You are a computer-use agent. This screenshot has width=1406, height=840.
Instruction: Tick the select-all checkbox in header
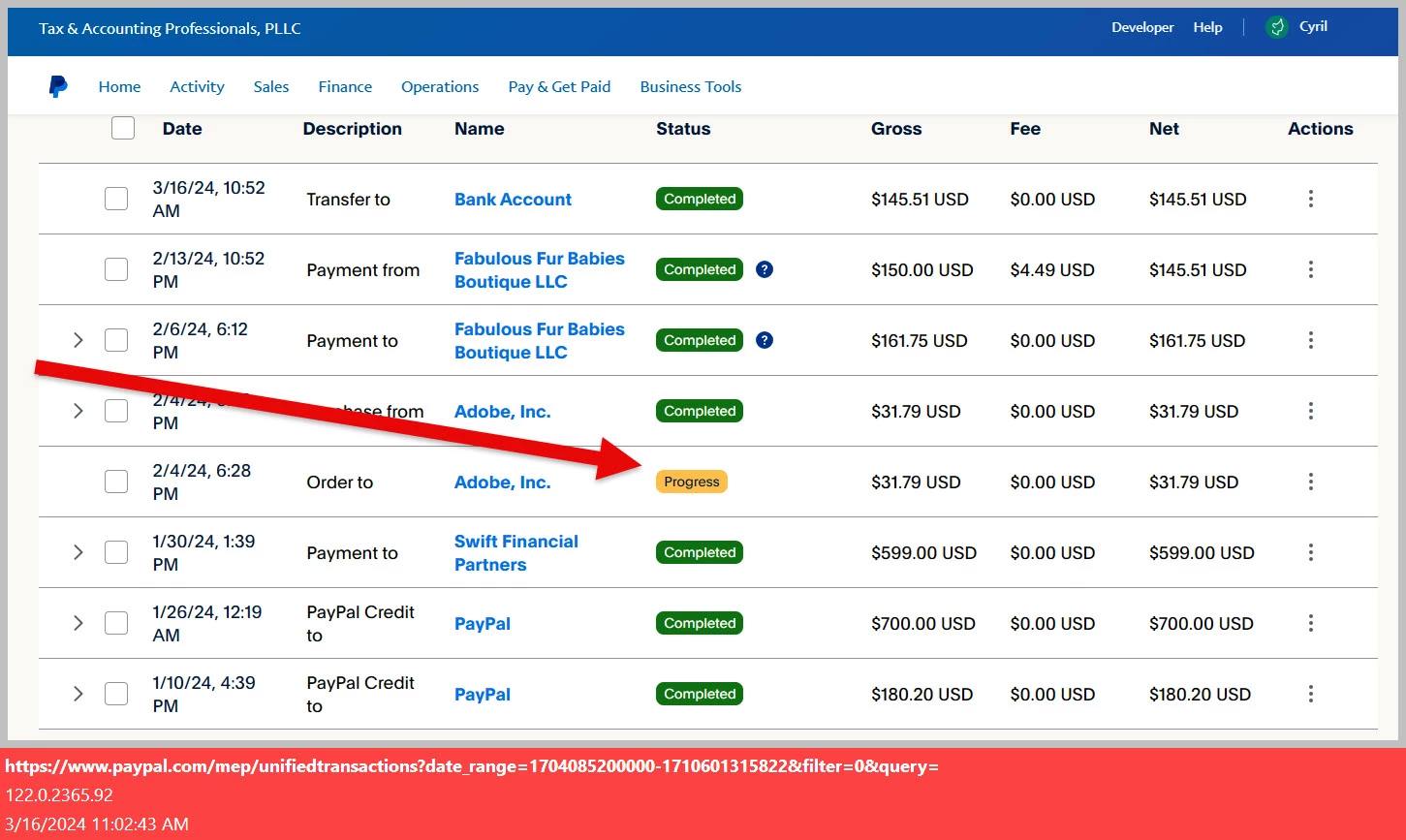pyautogui.click(x=123, y=128)
